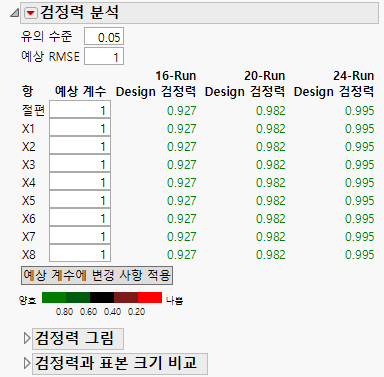Image resolution: width=384 pixels, height=377 pixels.
Task: Click the X1 예상 계수 input field
Action: tap(80, 128)
